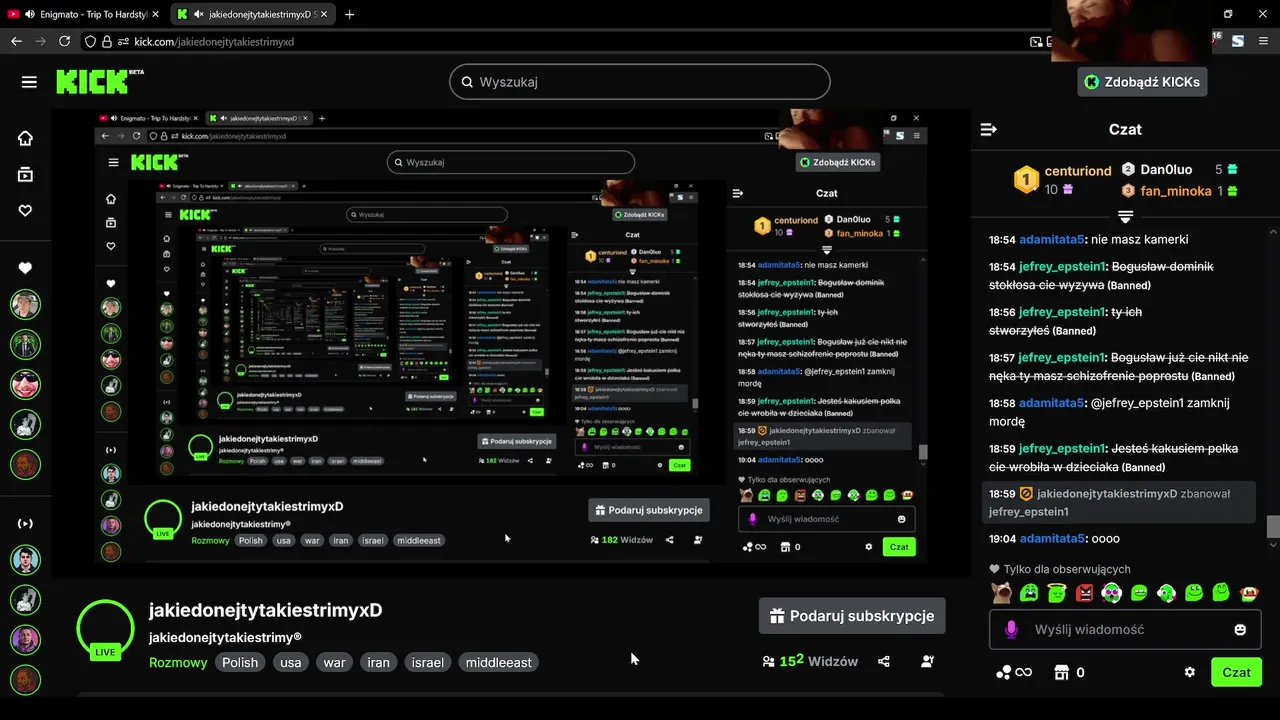Viewport: 1280px width, 720px height.
Task: Insert the orange-capped emote at row end
Action: click(1248, 593)
